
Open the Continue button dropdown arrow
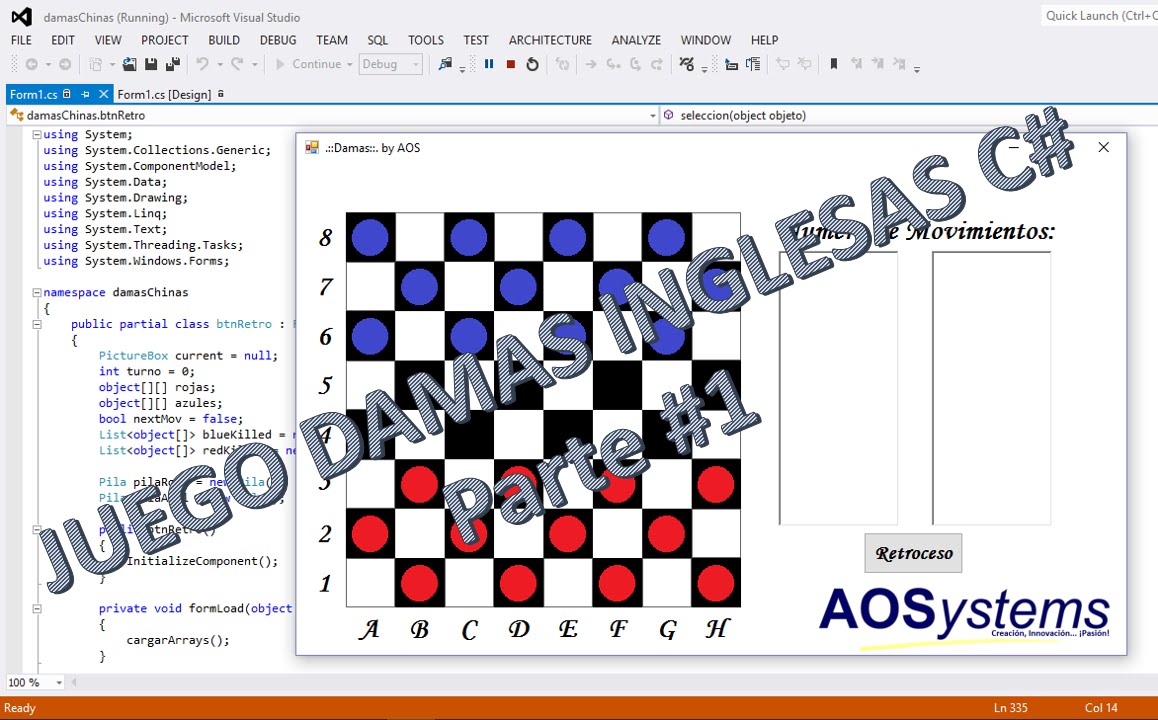350,64
